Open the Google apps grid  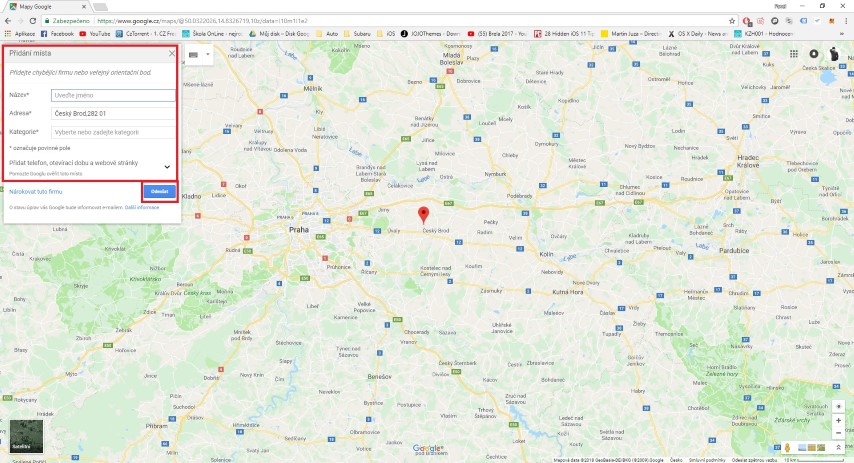coord(794,53)
